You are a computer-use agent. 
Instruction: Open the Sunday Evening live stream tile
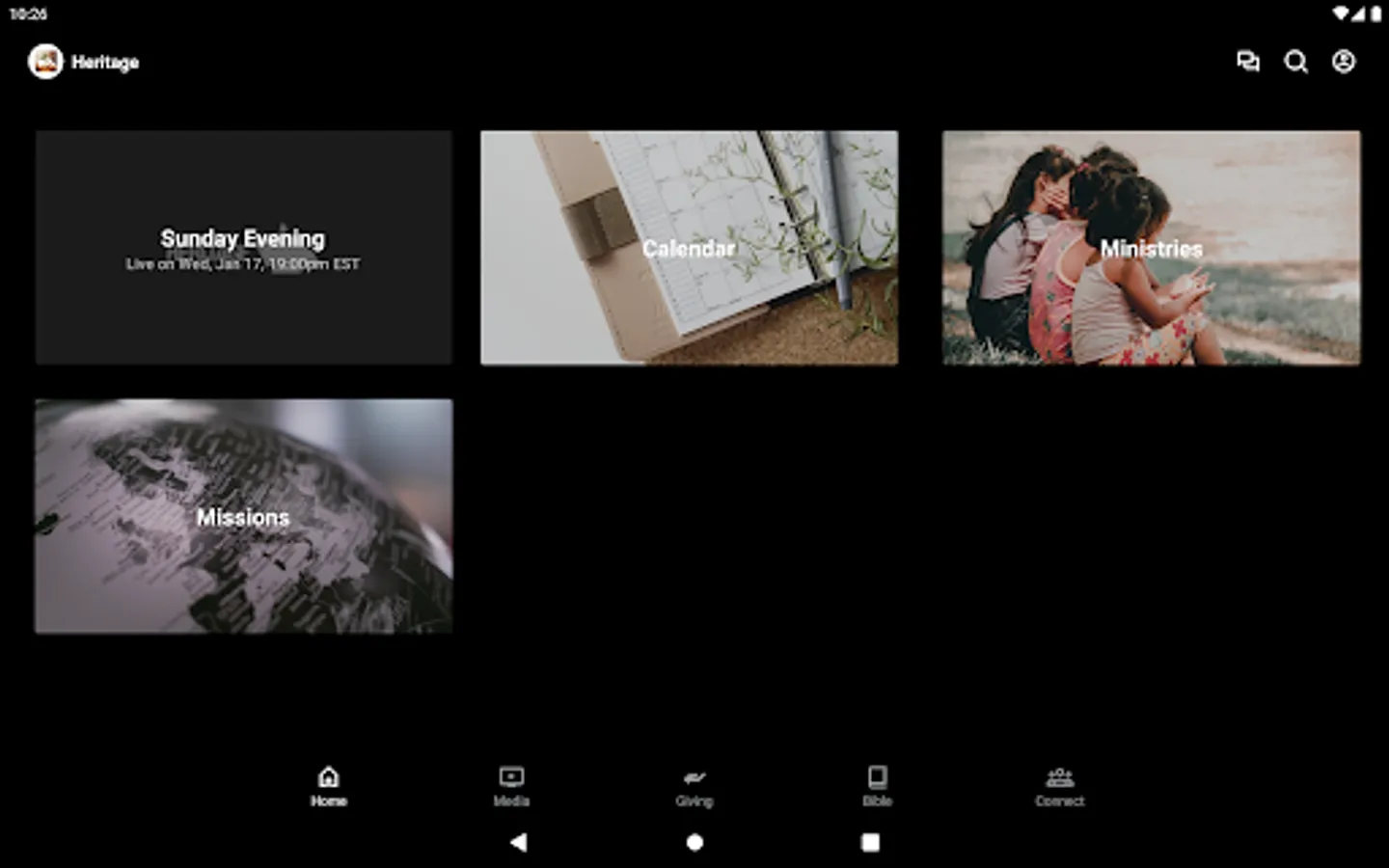point(243,247)
